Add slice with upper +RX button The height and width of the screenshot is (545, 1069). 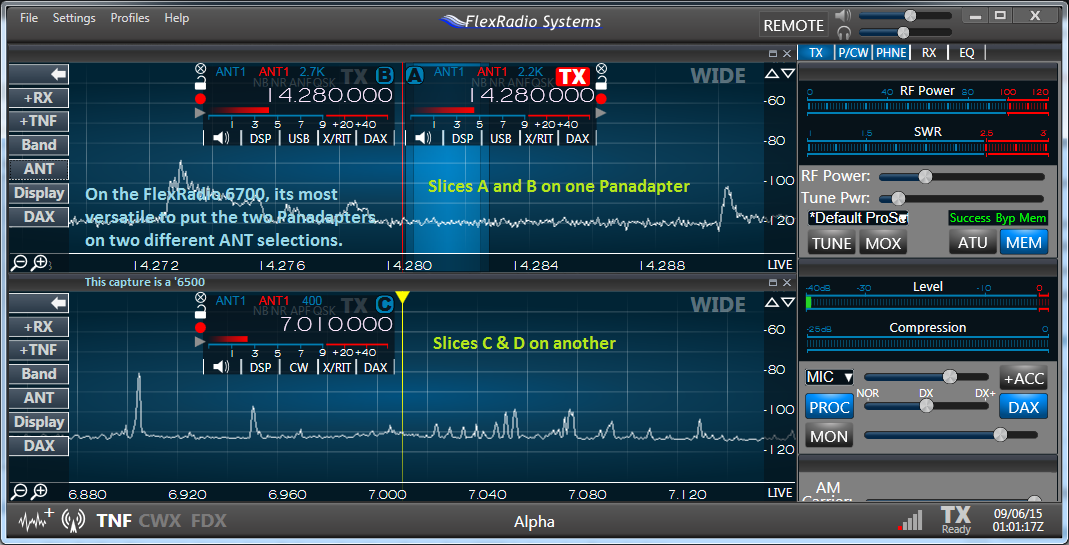[39, 98]
